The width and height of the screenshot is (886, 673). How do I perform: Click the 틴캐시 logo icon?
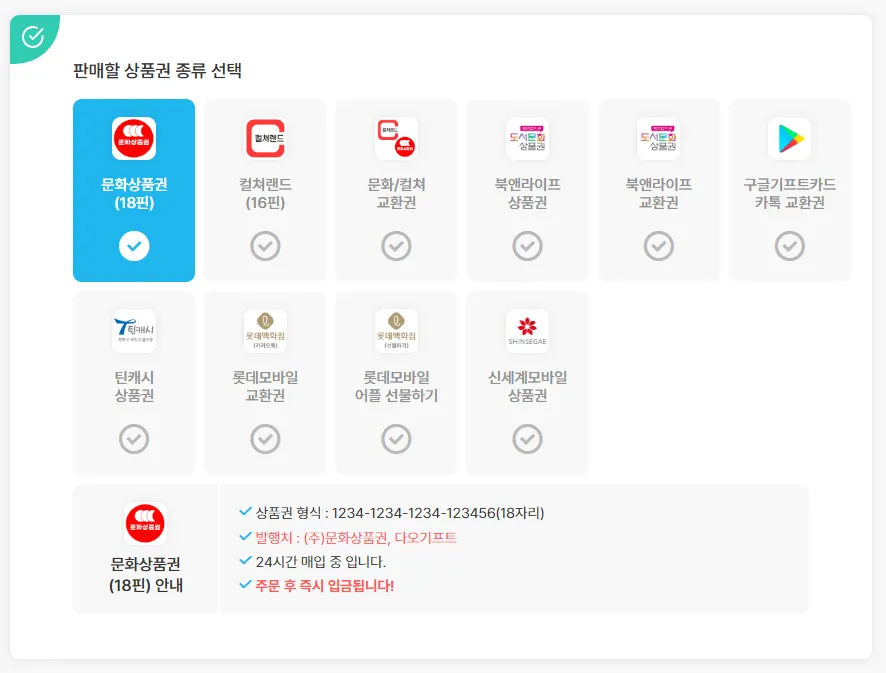pos(134,331)
